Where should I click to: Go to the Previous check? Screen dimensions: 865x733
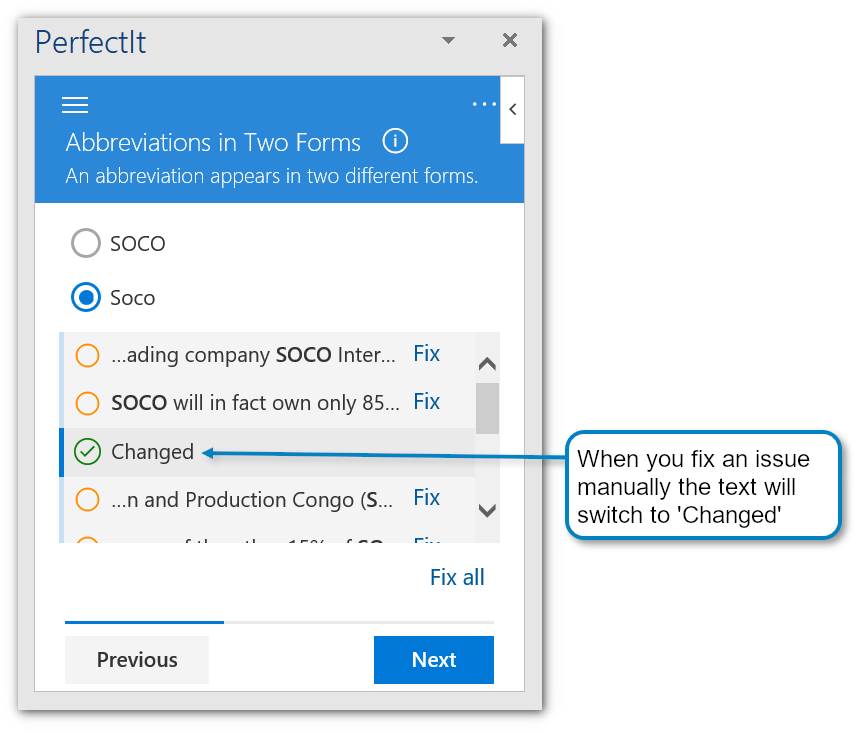point(137,660)
